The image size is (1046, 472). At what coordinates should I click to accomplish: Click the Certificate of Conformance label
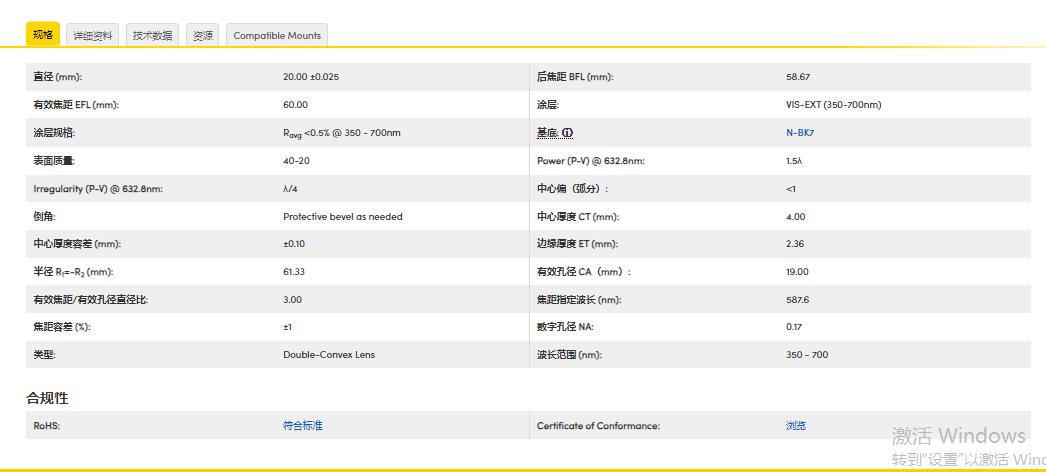tap(598, 426)
